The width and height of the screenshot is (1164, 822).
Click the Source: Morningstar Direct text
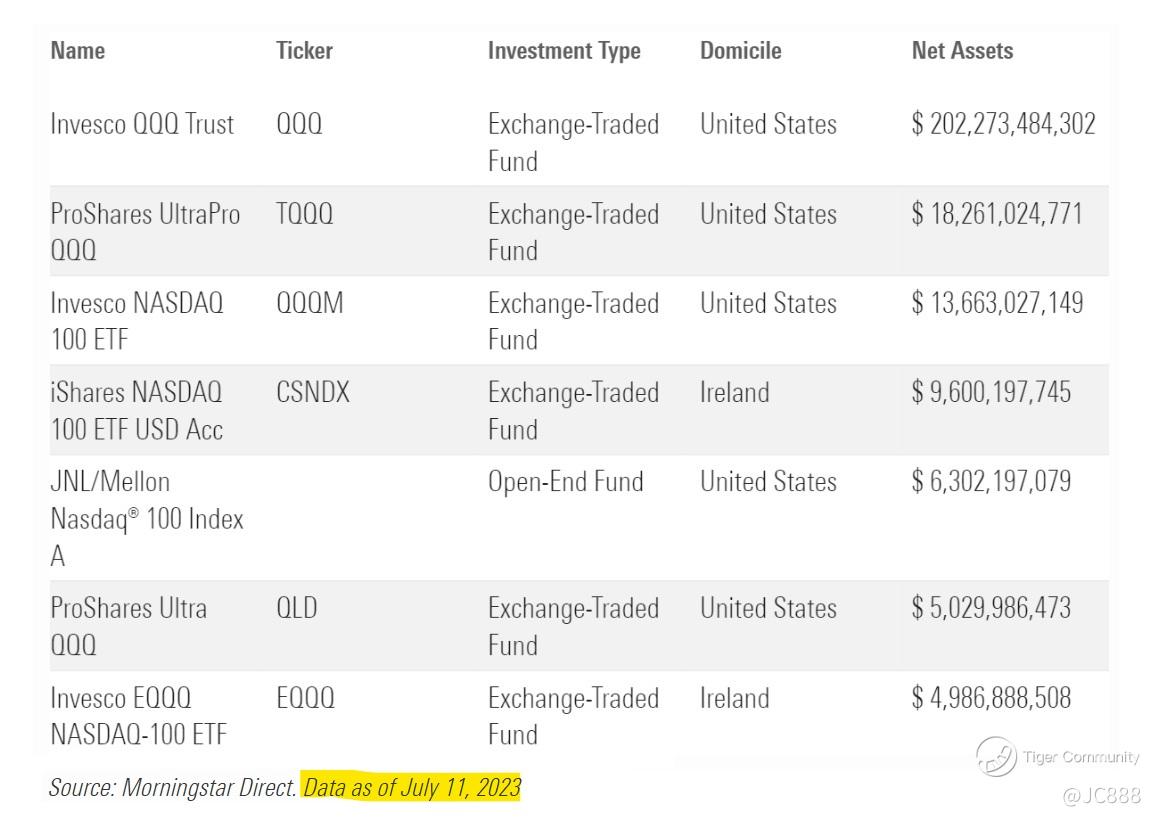173,788
